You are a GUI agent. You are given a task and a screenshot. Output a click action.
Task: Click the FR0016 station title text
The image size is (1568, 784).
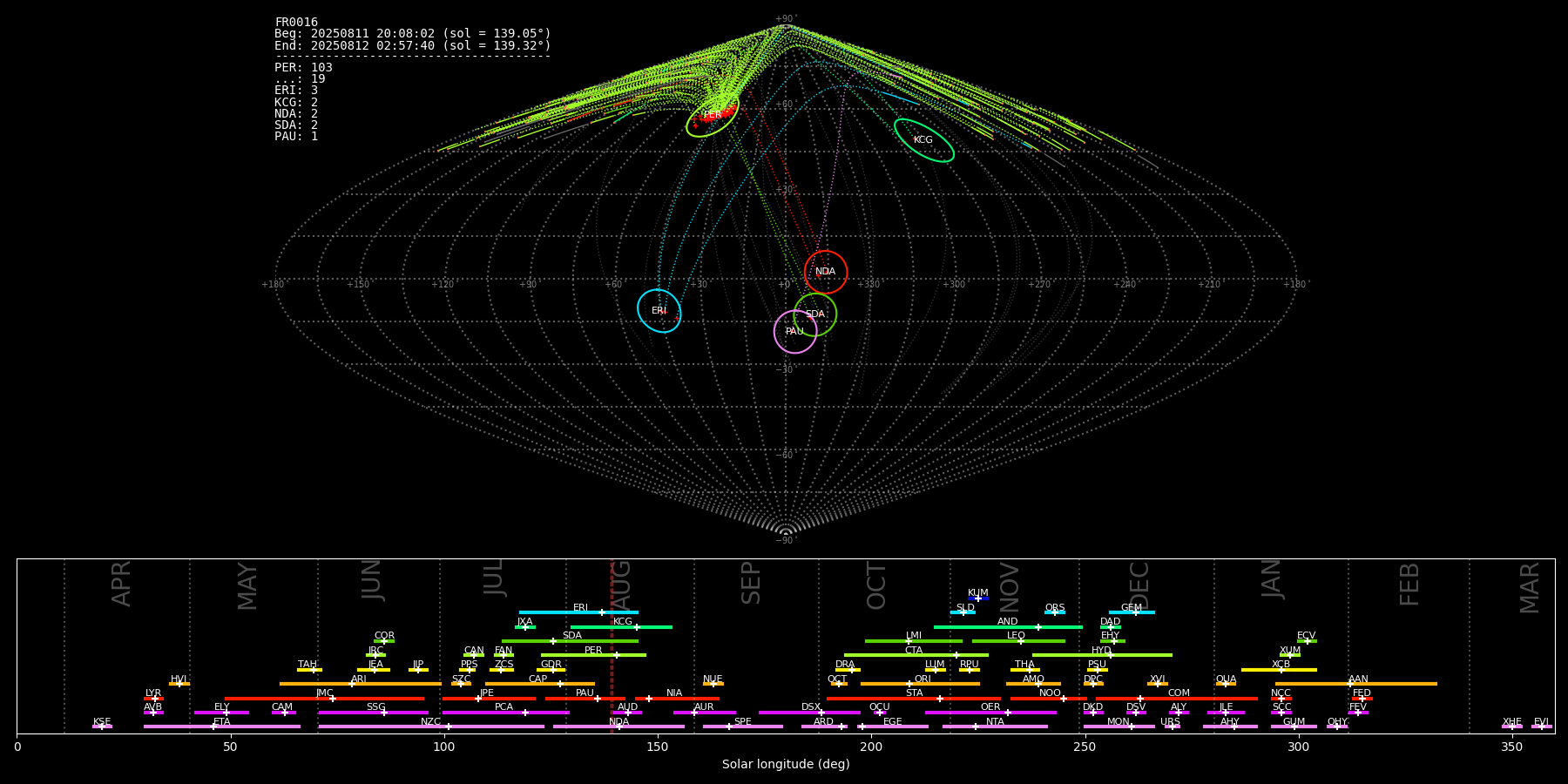(x=296, y=23)
